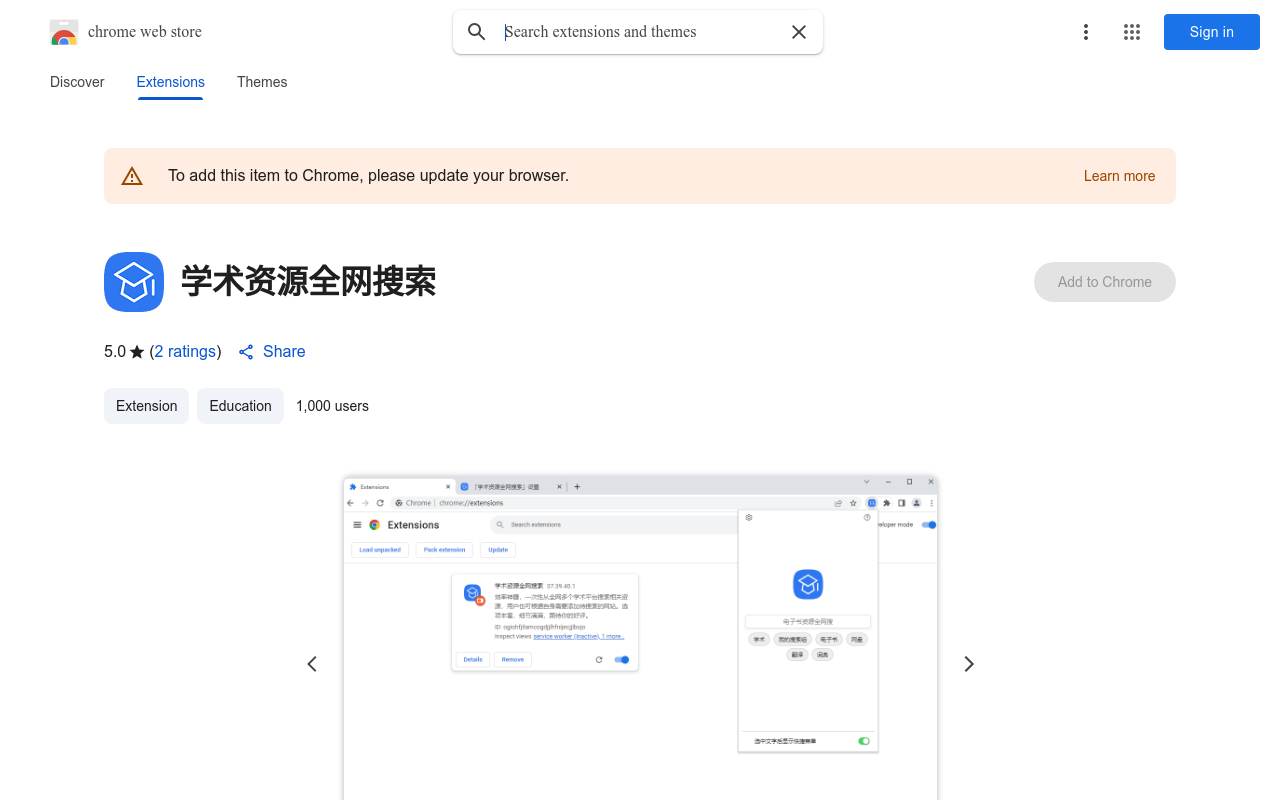Open the 2 ratings link
Screen dimensions: 1280x800
[x=186, y=351]
